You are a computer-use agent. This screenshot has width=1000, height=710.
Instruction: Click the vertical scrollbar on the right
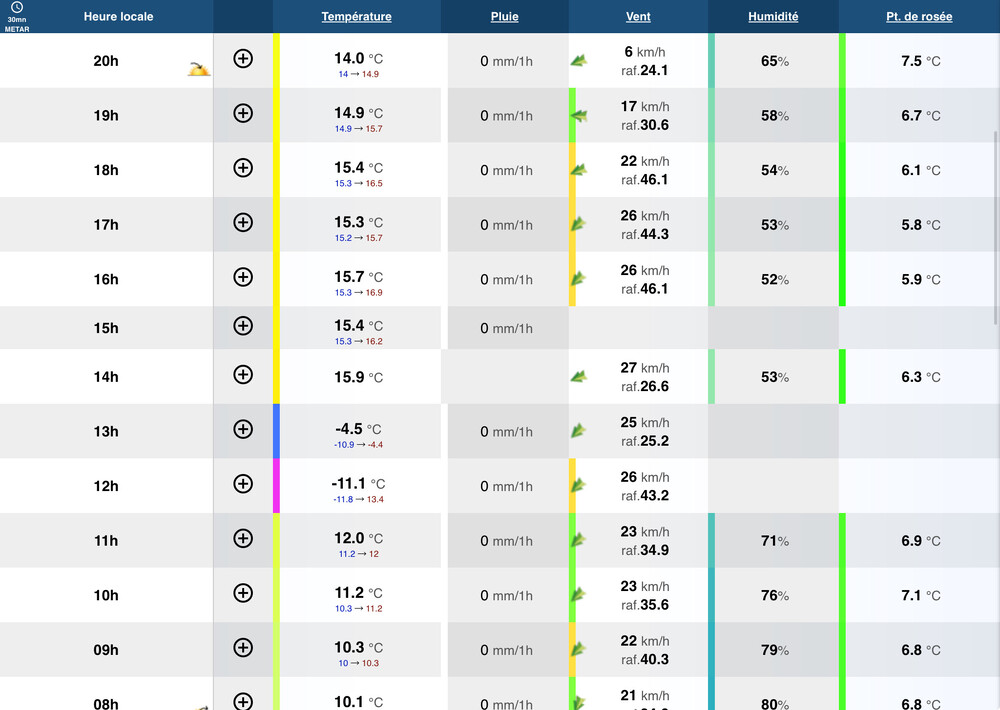tap(995, 228)
